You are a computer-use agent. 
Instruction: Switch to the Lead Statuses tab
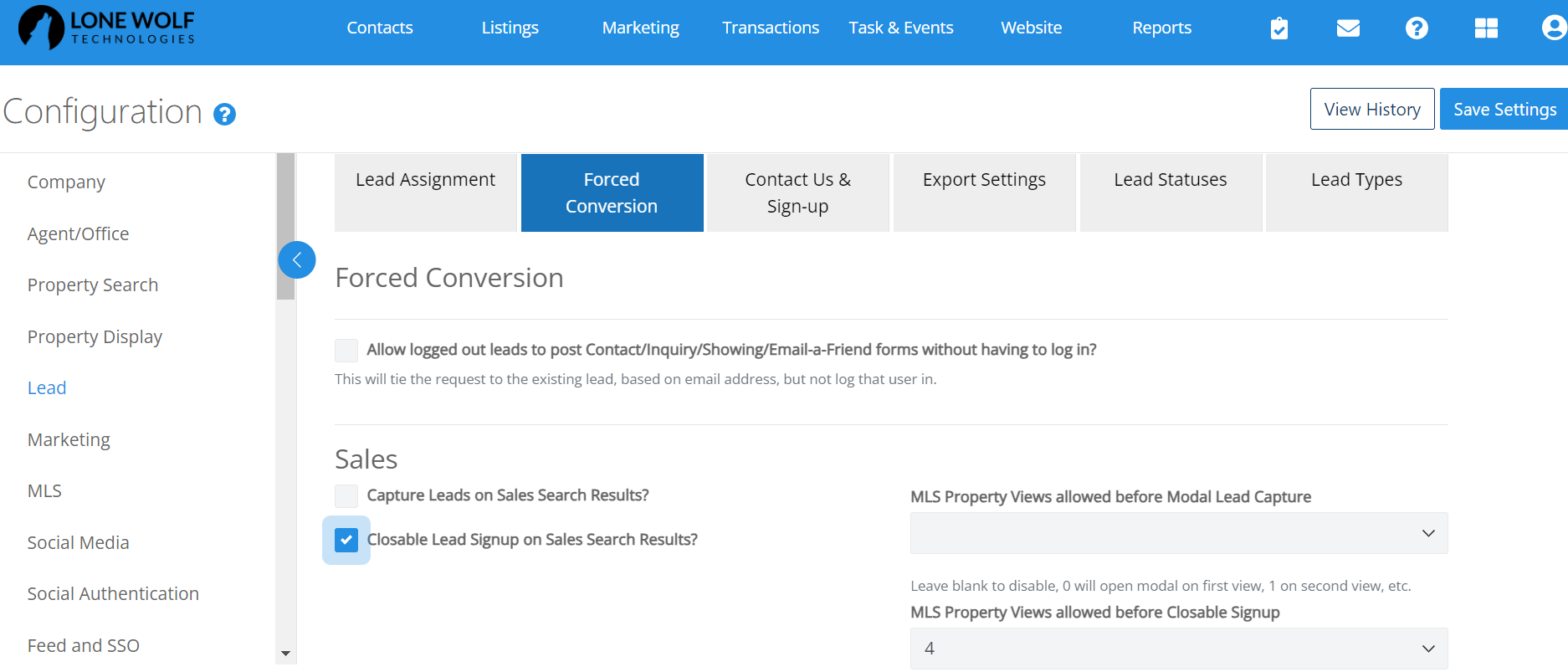coord(1170,179)
